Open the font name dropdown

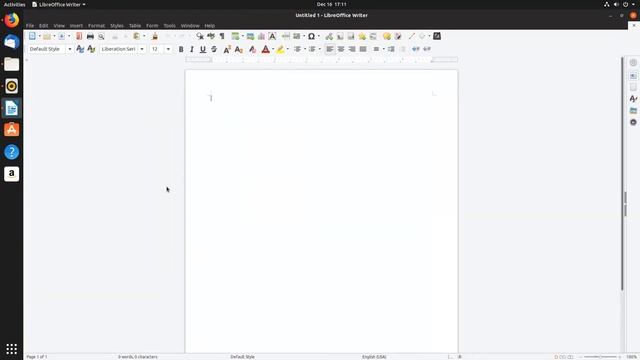coord(142,49)
